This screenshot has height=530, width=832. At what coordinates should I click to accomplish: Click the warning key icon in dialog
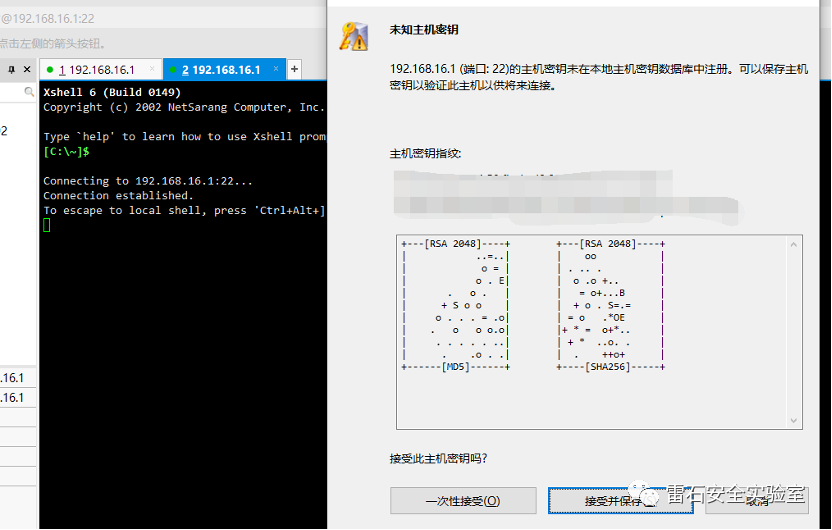tap(354, 36)
